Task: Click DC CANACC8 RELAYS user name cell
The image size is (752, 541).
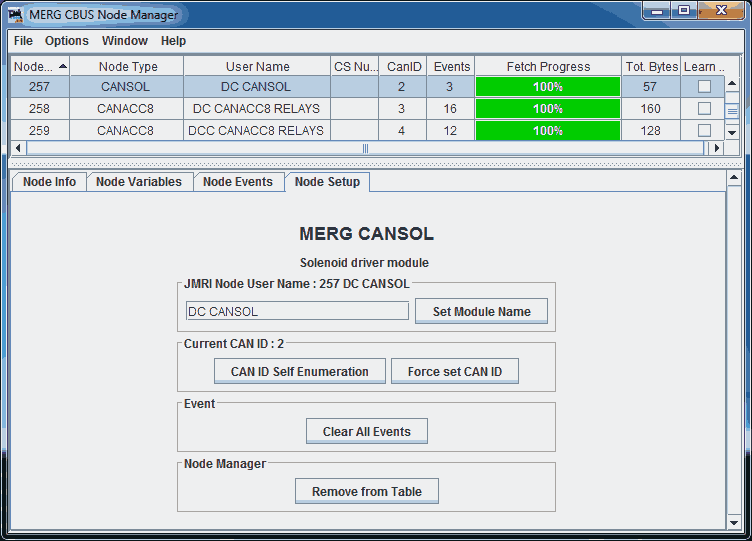Action: click(257, 109)
